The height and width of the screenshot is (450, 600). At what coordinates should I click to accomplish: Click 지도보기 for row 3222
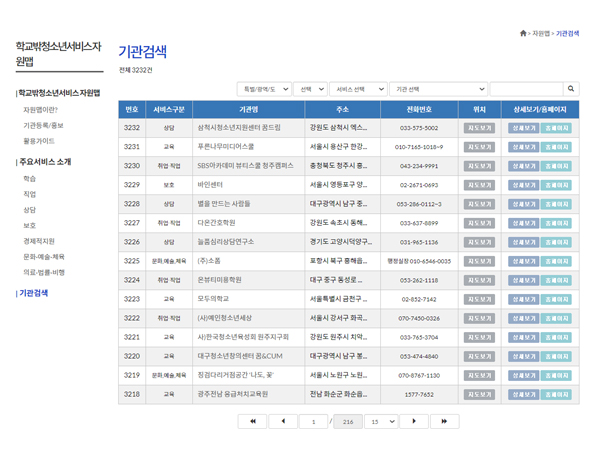tap(479, 318)
